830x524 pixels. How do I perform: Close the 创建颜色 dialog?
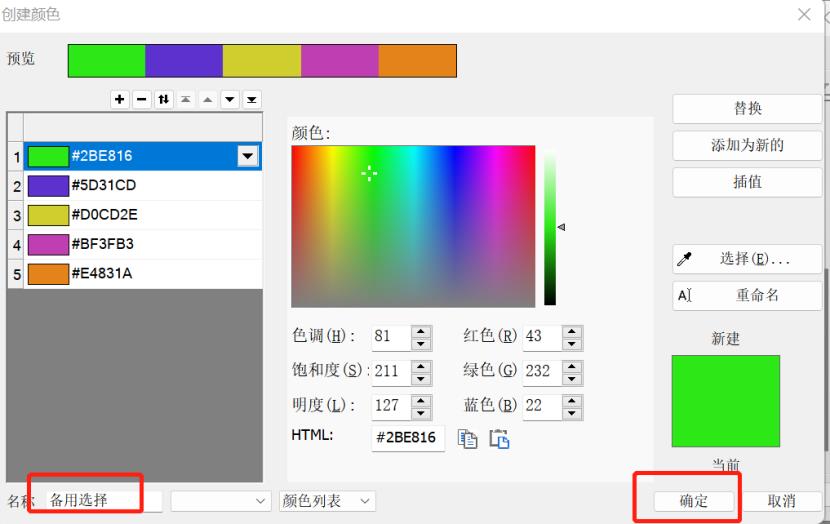click(804, 14)
